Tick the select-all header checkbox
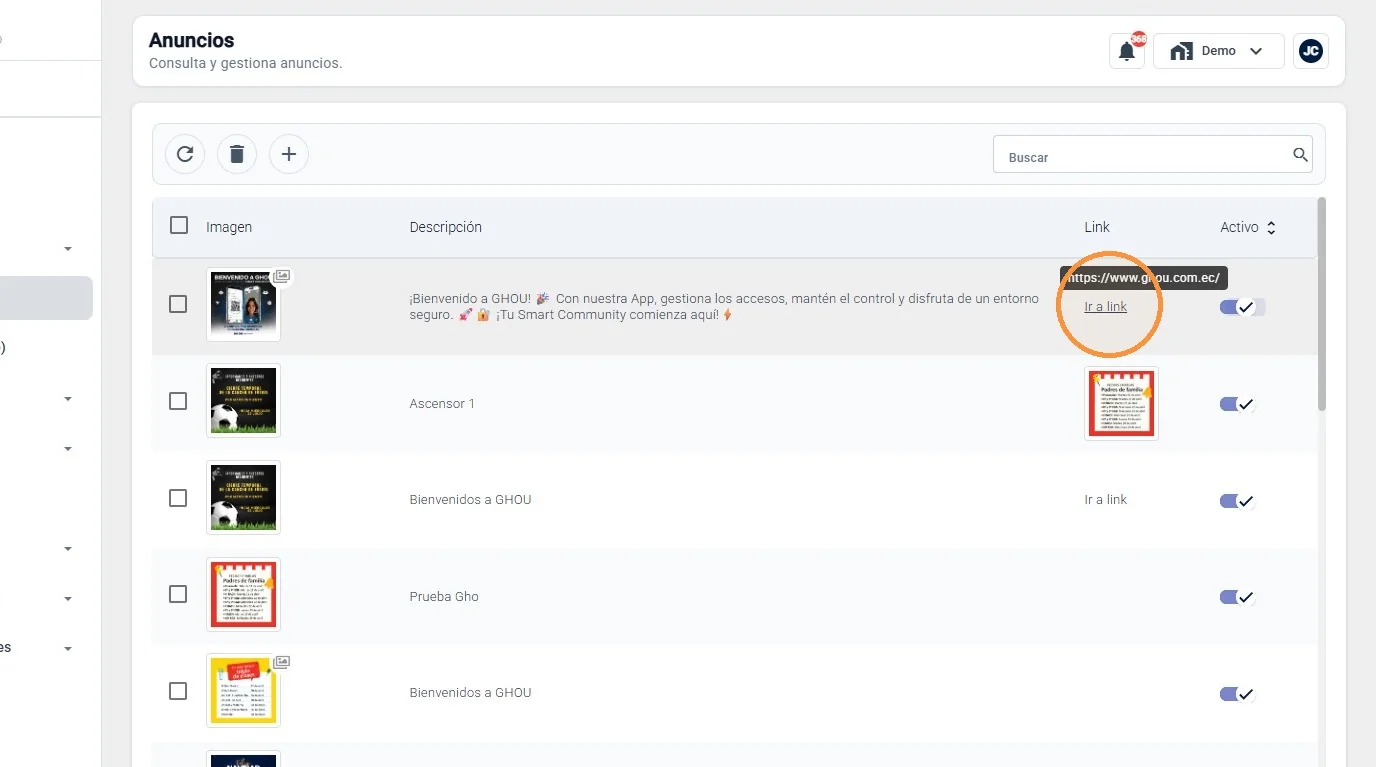This screenshot has width=1376, height=767. tap(179, 225)
